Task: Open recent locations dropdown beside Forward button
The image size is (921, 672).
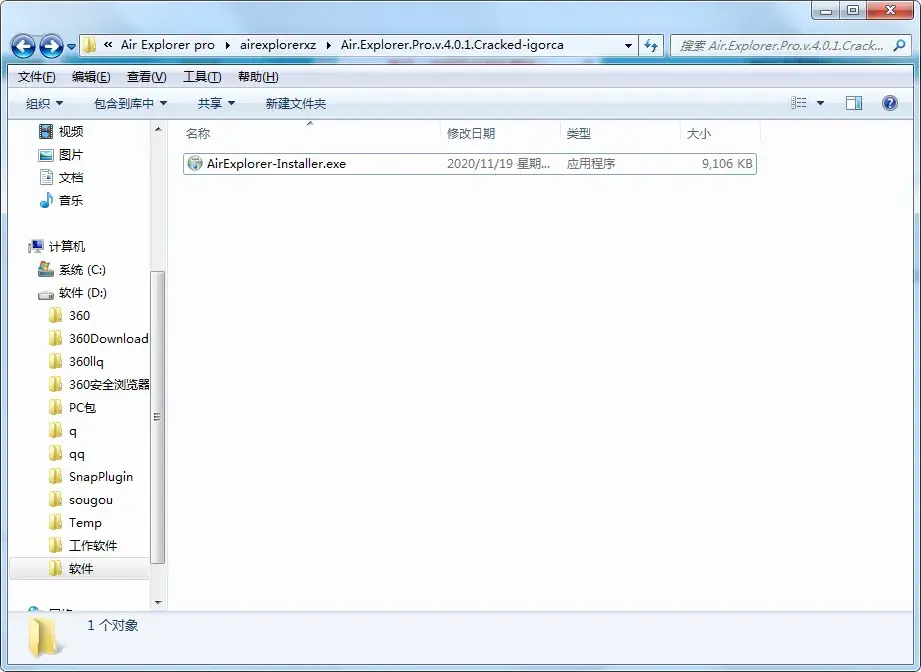Action: click(71, 46)
